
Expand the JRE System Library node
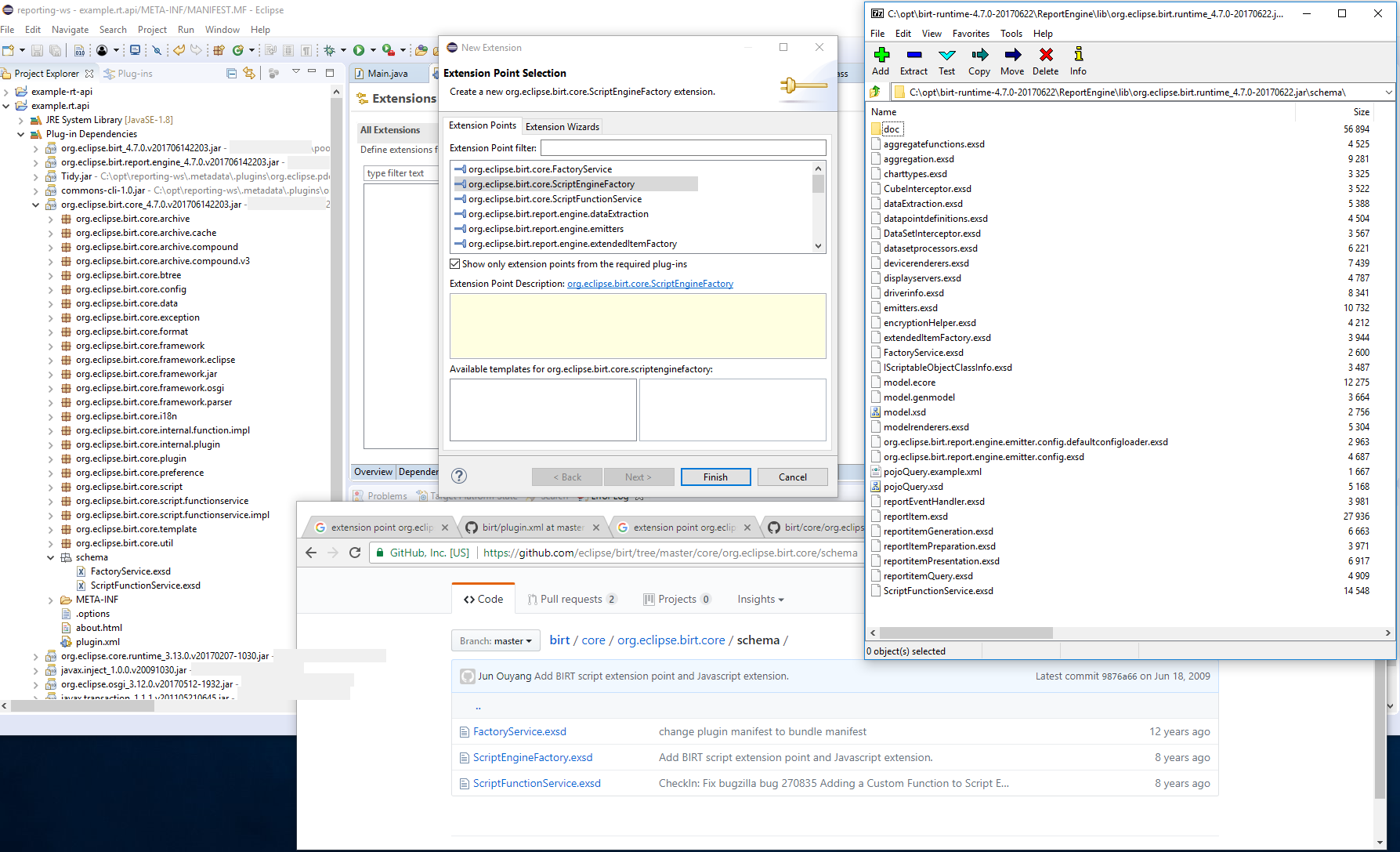[x=21, y=120]
